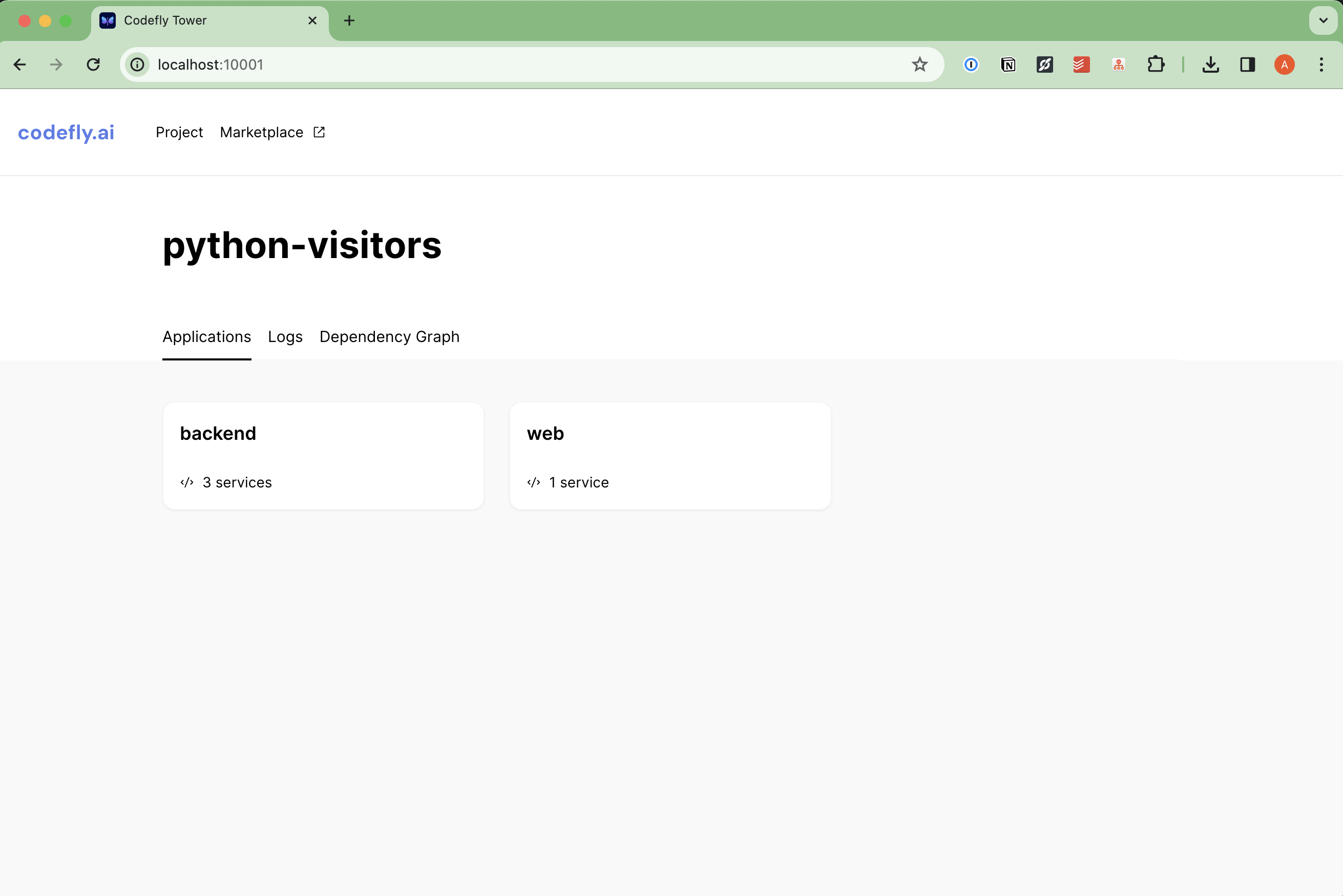Open the Extensions puzzle menu
Image resolution: width=1343 pixels, height=896 pixels.
click(1156, 65)
